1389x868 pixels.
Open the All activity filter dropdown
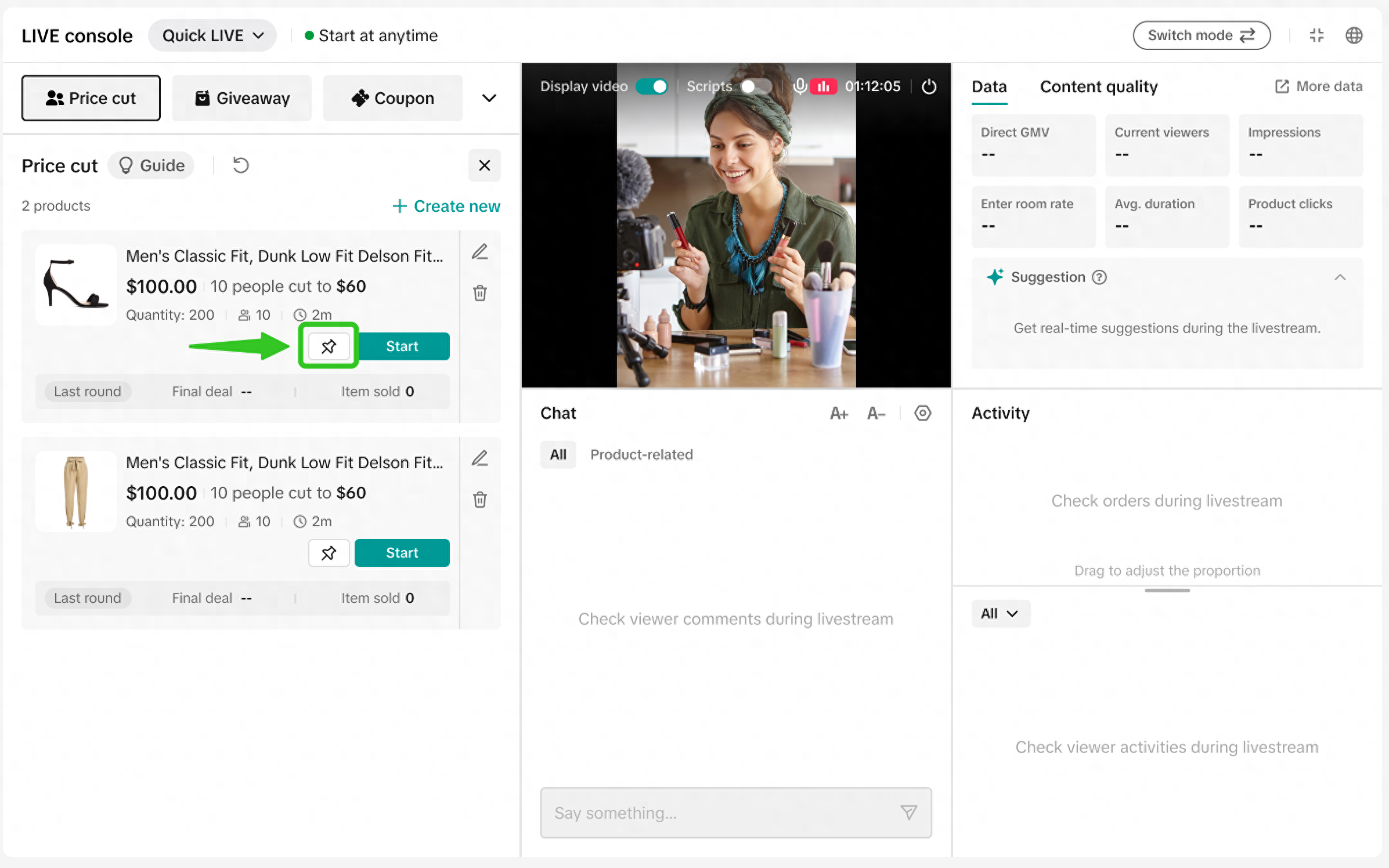point(1001,613)
